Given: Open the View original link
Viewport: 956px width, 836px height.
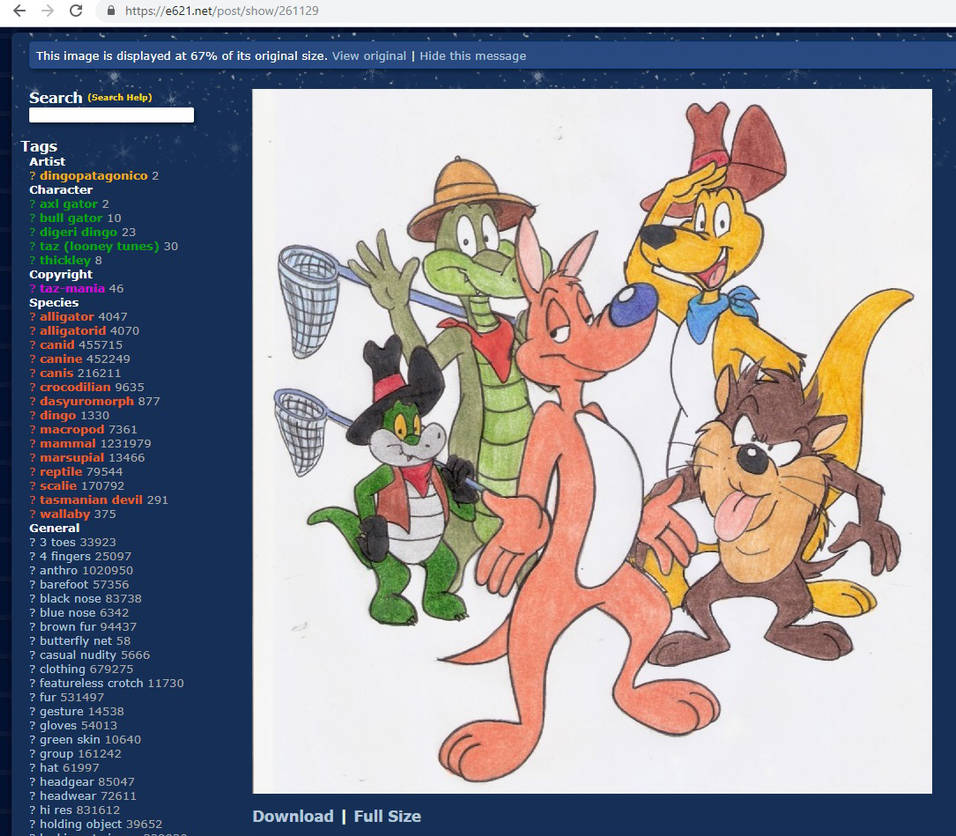Looking at the screenshot, I should [369, 56].
